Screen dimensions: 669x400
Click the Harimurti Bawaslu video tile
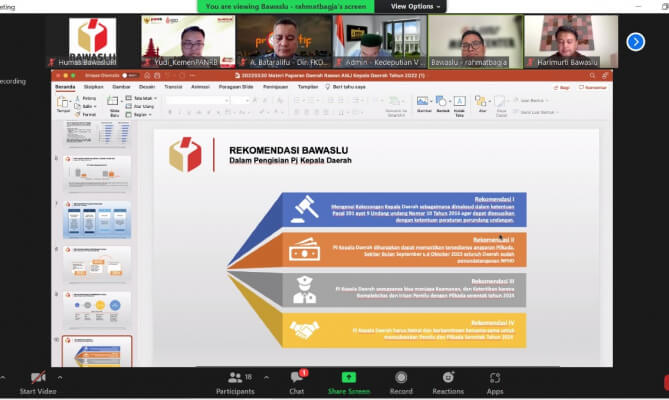tap(571, 40)
